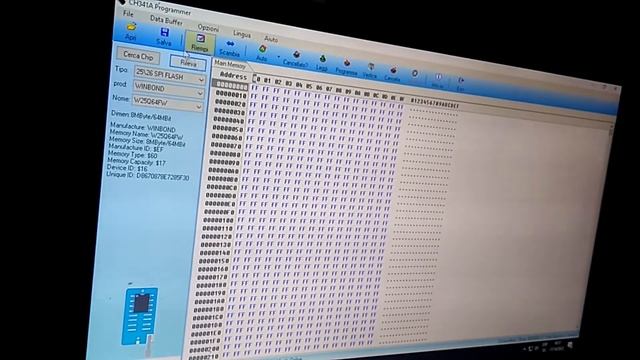Image resolution: width=640 pixels, height=360 pixels.
Task: Click the Scambia swap arrows icon
Action: point(229,49)
